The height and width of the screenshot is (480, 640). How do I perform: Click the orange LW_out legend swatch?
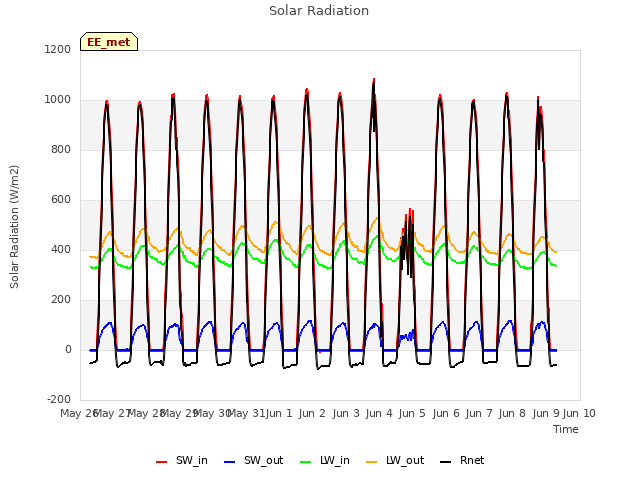372,462
